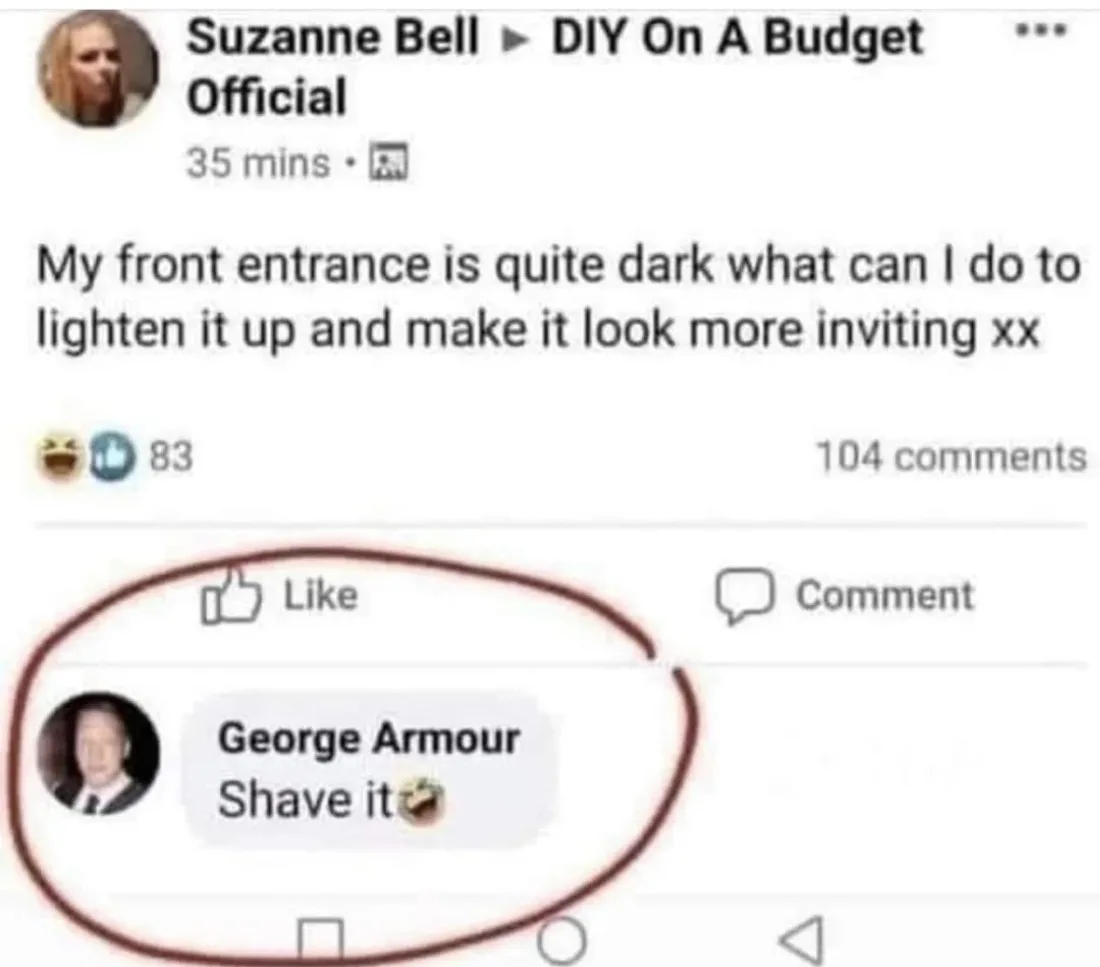Show the 83 reactions count
The height and width of the screenshot is (967, 1100).
(172, 457)
